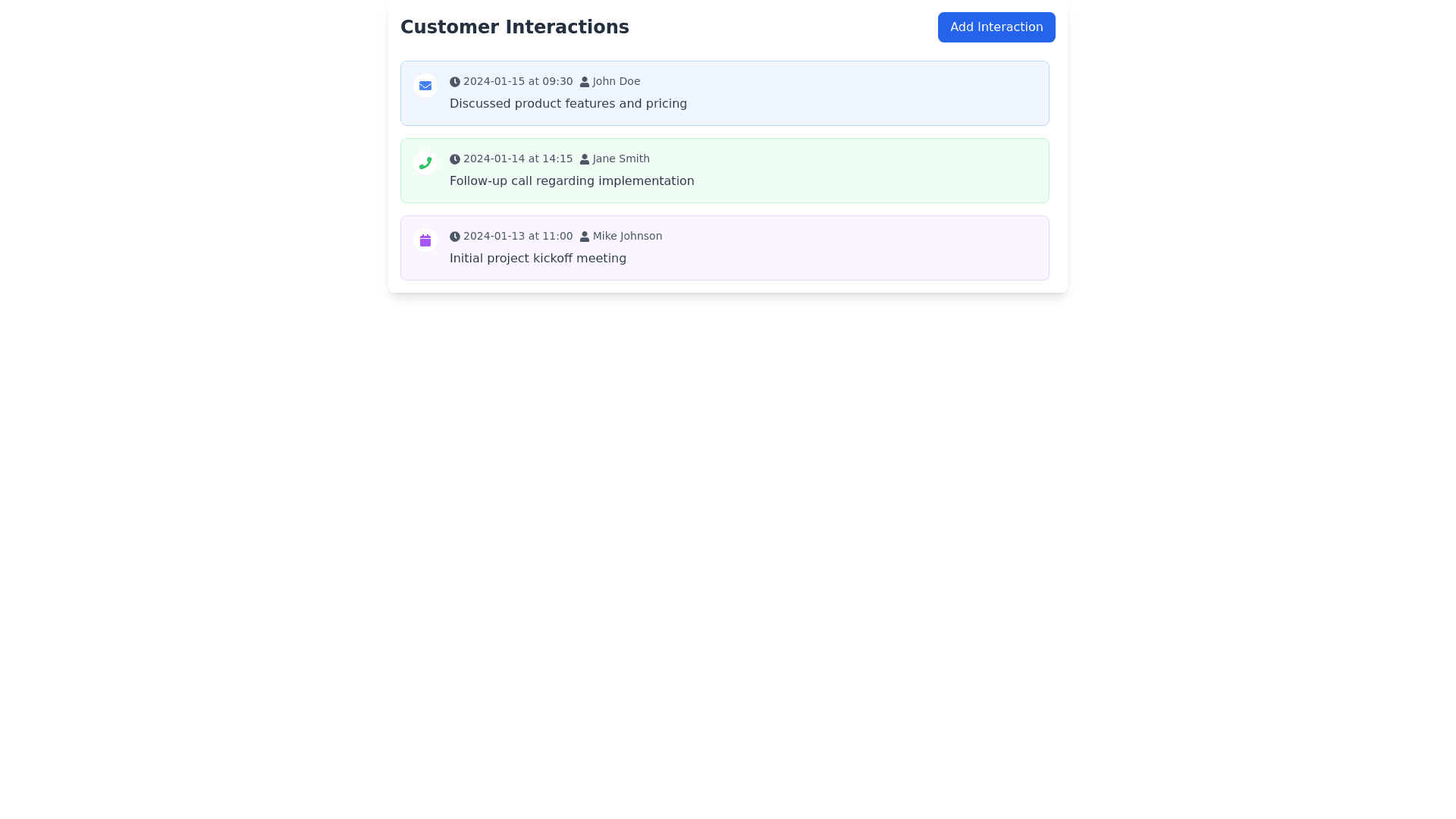
Task: Click the 2024-01-15 at 09:30 timestamp
Action: point(518,81)
